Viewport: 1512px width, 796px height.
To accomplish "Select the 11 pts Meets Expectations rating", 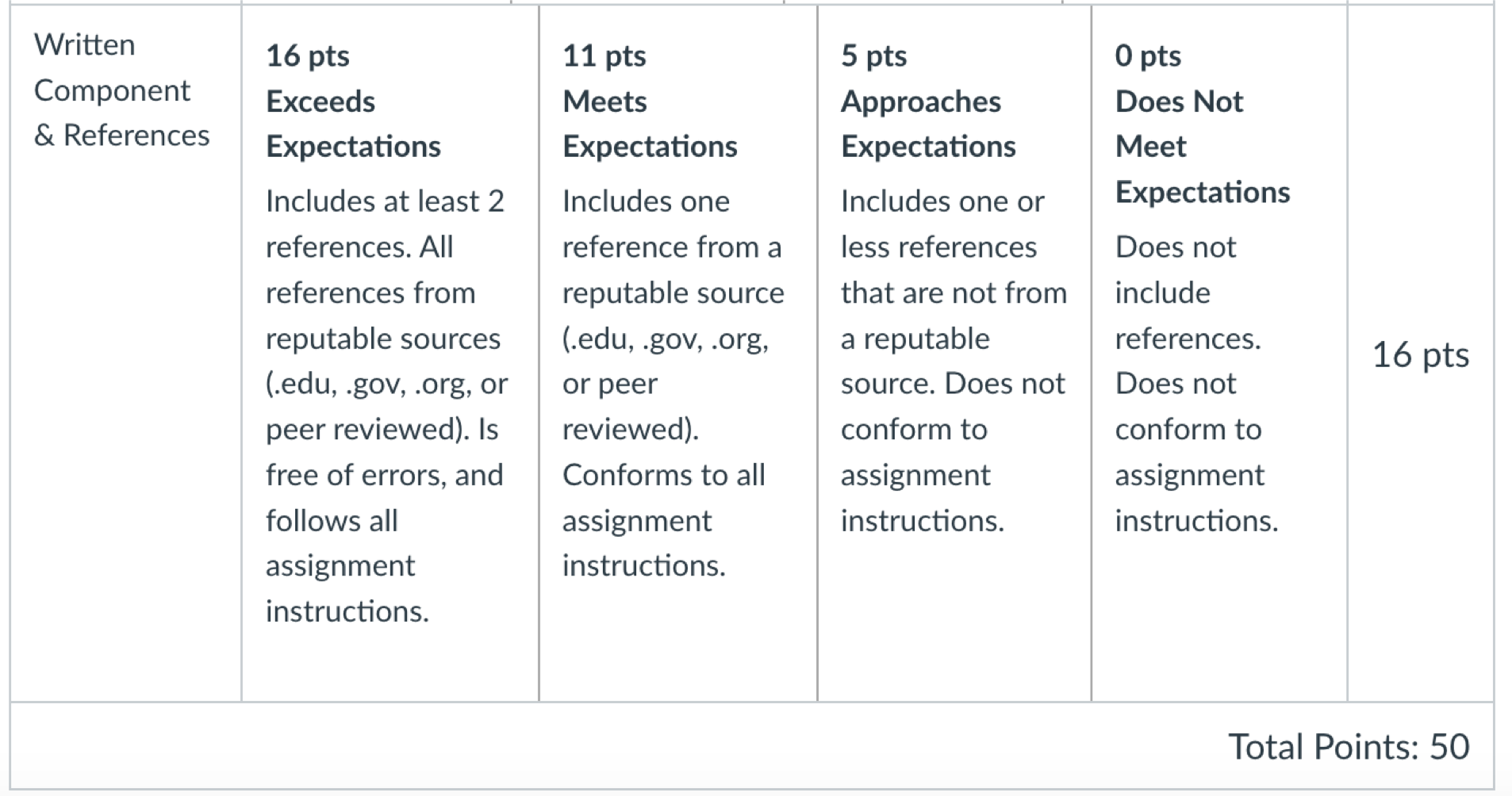I will tap(678, 353).
